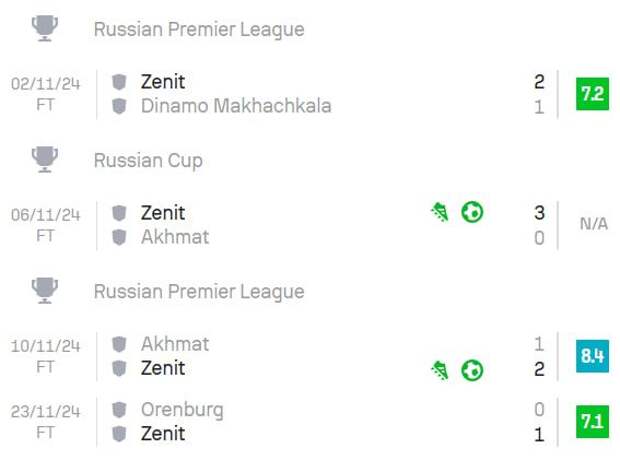620x472 pixels.
Task: Open the green 7.1 rating badge
Action: pyautogui.click(x=592, y=422)
